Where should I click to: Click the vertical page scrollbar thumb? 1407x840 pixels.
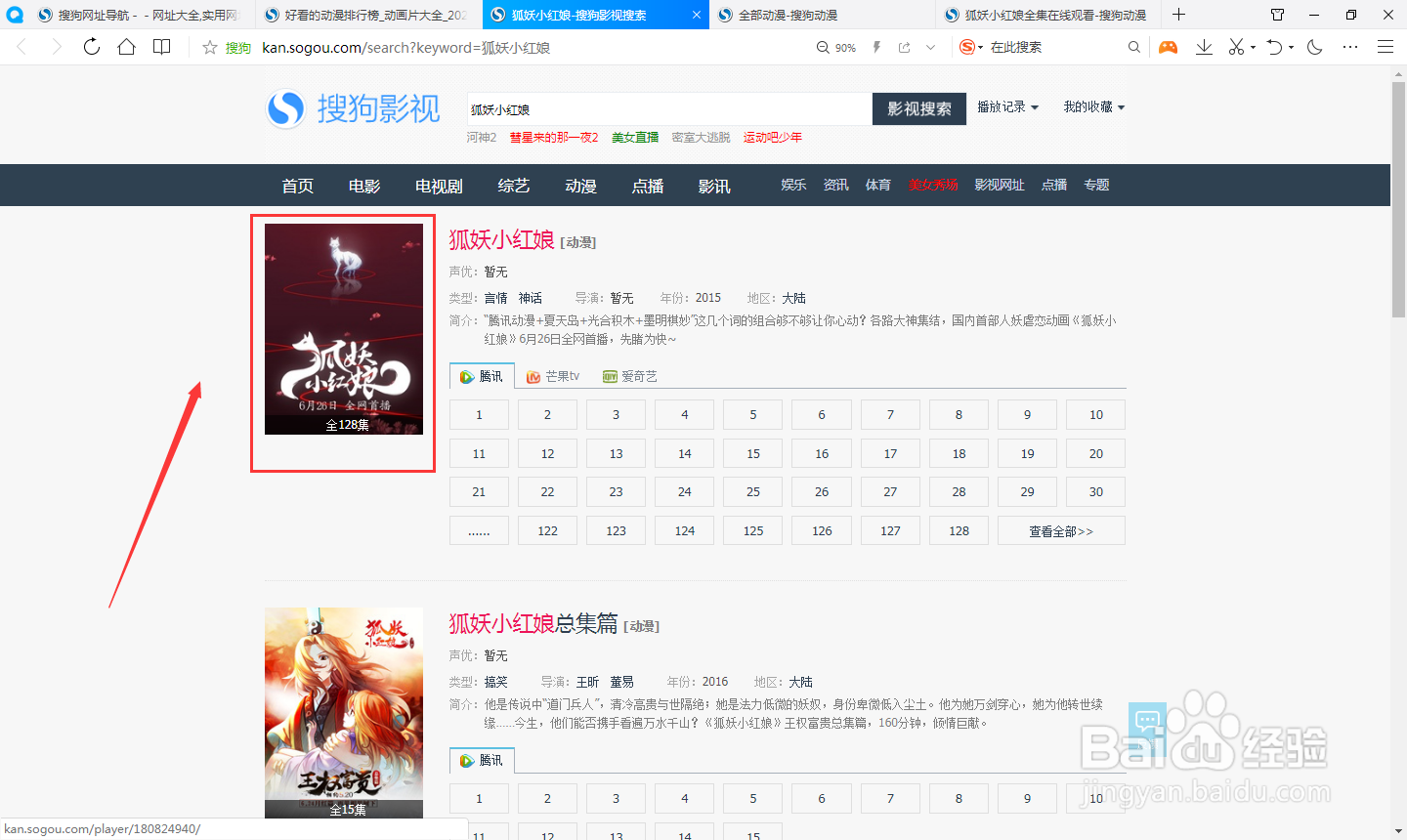coord(1398,200)
